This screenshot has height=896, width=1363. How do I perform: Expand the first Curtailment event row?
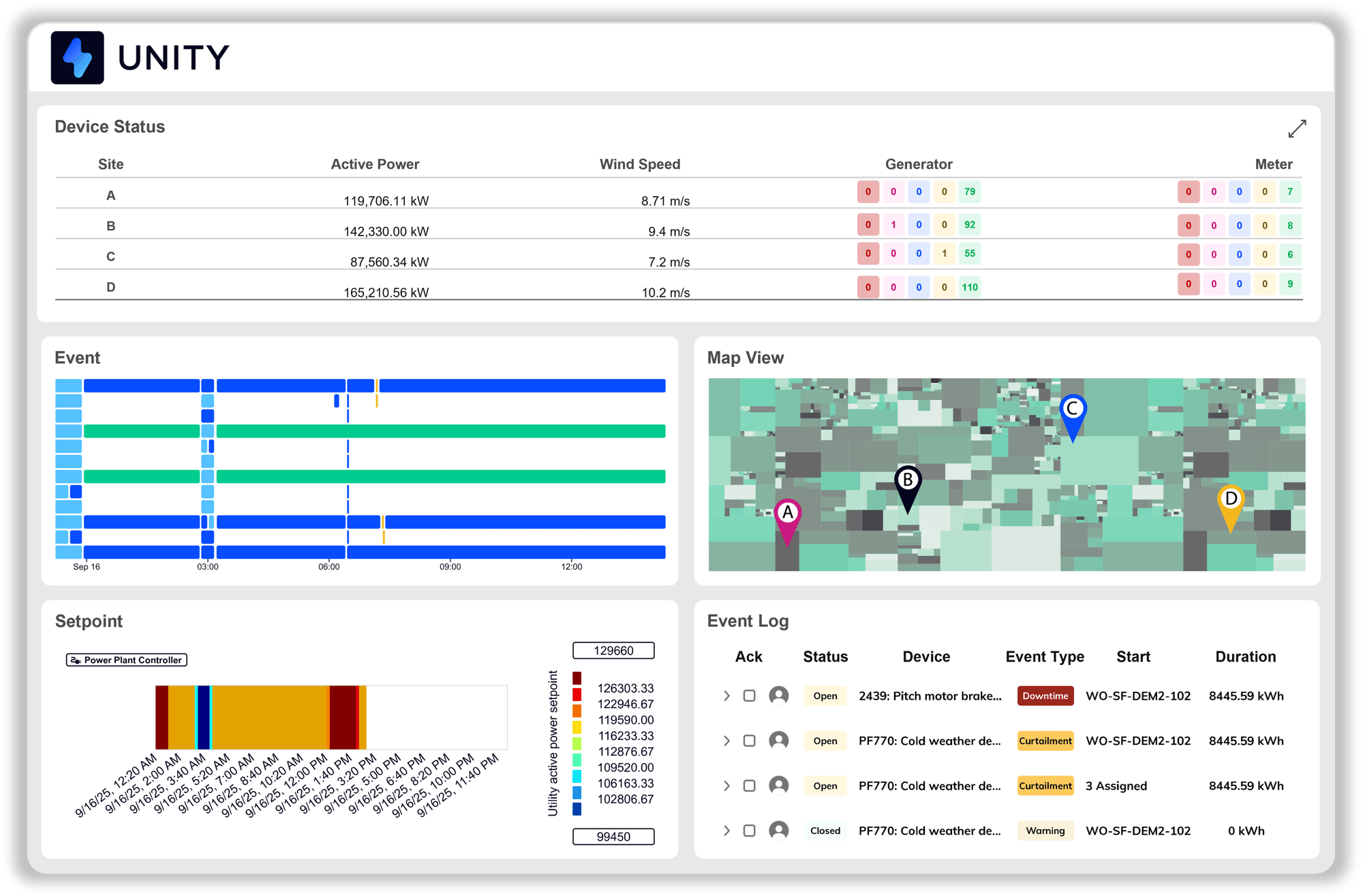click(x=726, y=741)
